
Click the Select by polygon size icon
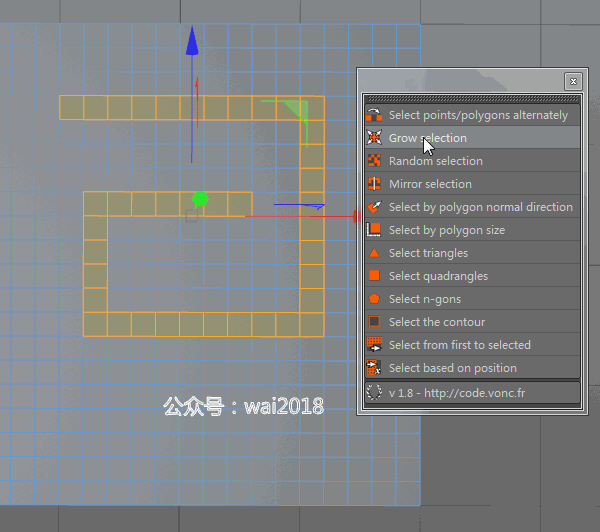click(374, 230)
